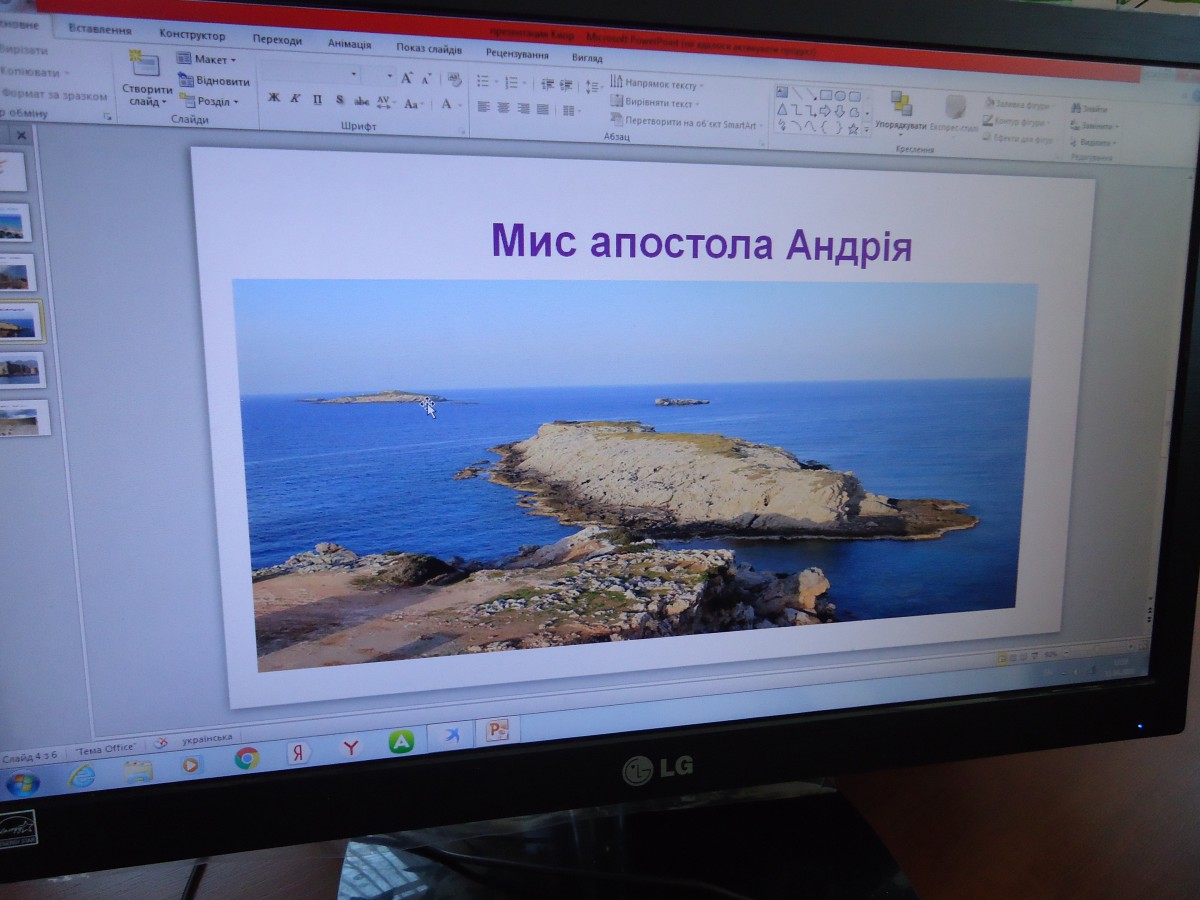Click the Упорядкувати (Arrange) icon
The width and height of the screenshot is (1200, 900).
pos(901,104)
